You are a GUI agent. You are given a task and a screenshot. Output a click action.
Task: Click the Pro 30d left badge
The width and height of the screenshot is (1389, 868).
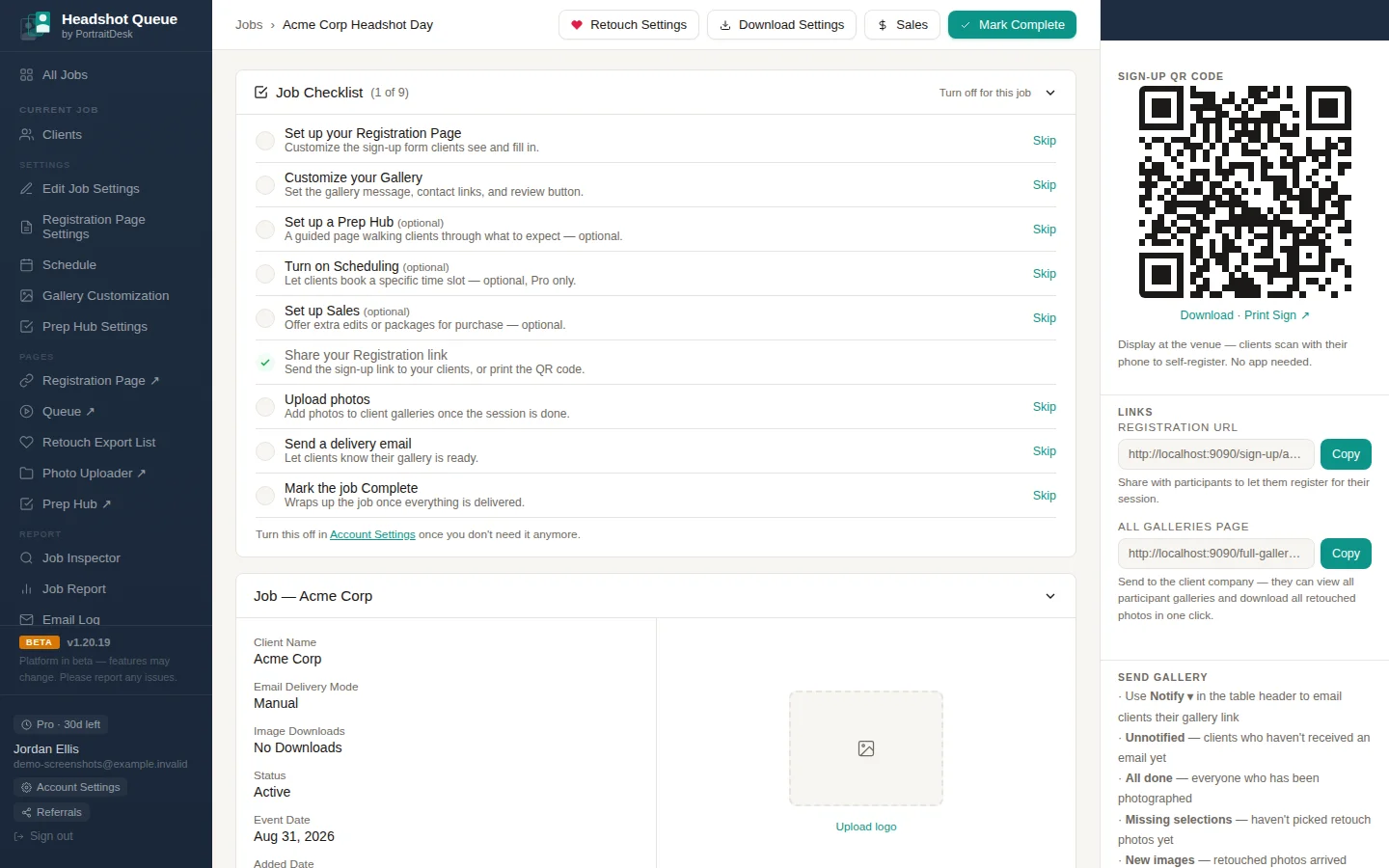62,724
